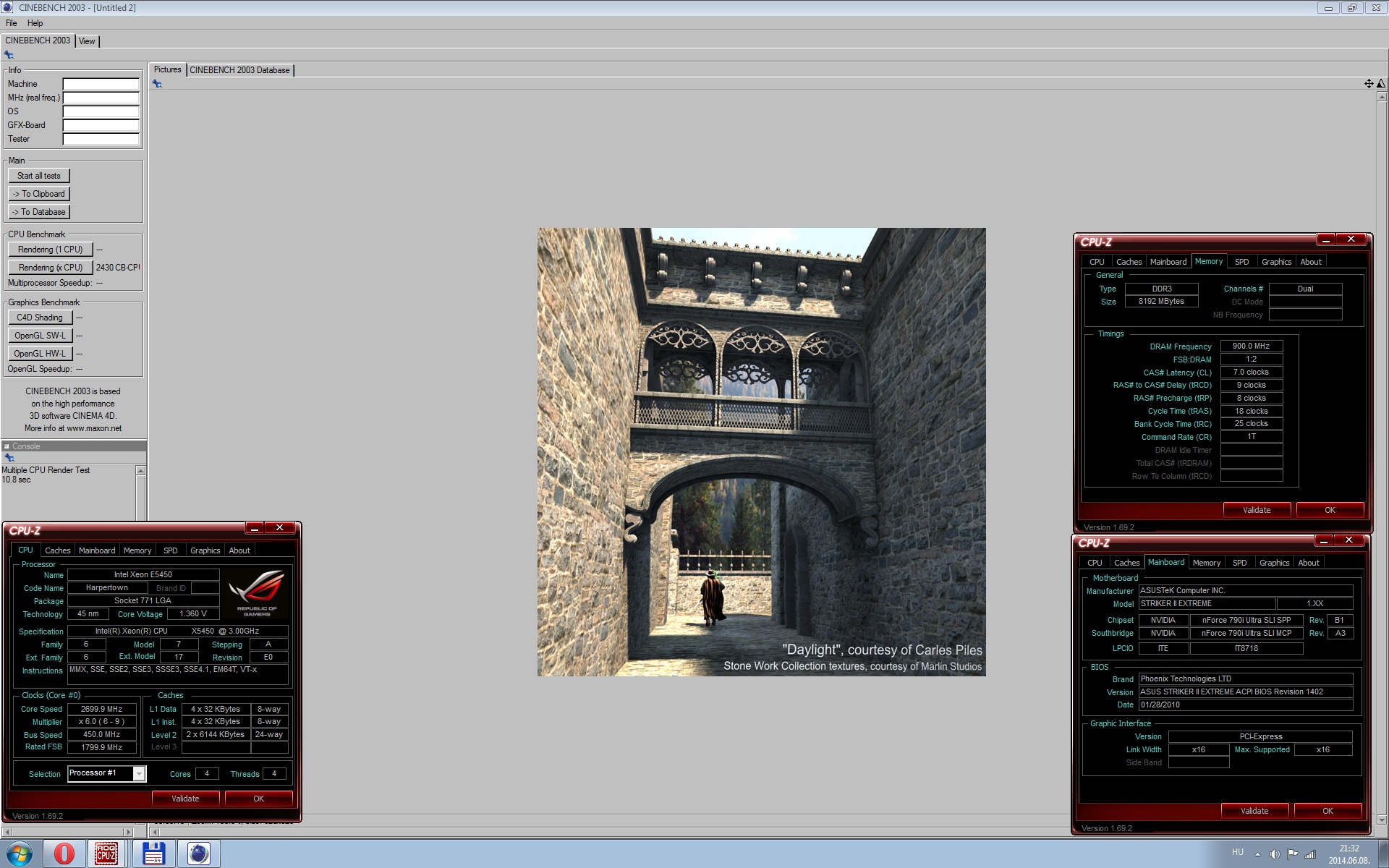Click the pin icon under Pictures tab
Viewport: 1389px width, 868px height.
click(157, 84)
